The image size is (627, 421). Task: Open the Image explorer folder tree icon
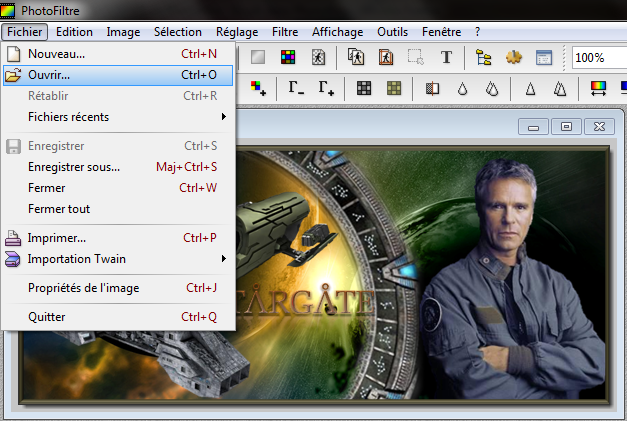coord(483,57)
